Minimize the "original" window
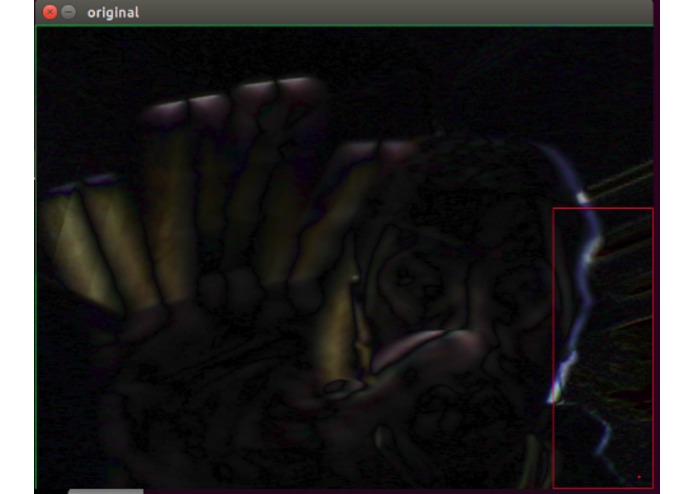The height and width of the screenshot is (494, 695). coord(68,12)
